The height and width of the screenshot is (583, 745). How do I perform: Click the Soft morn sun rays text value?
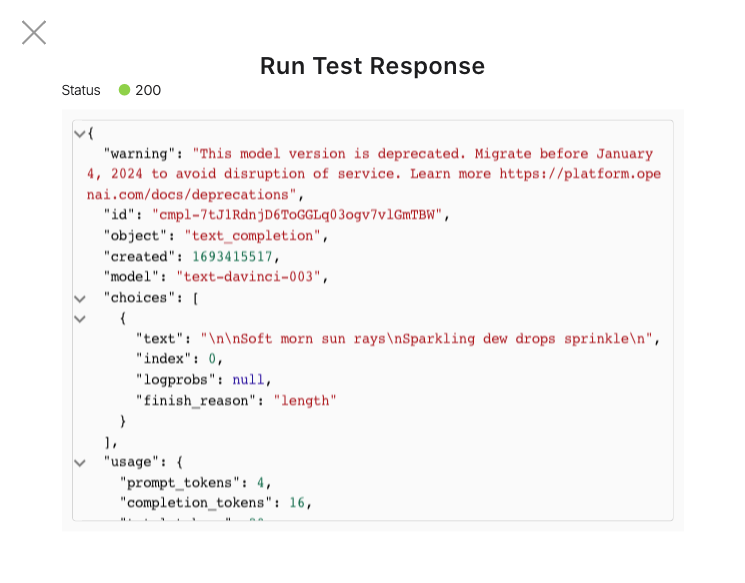click(426, 339)
